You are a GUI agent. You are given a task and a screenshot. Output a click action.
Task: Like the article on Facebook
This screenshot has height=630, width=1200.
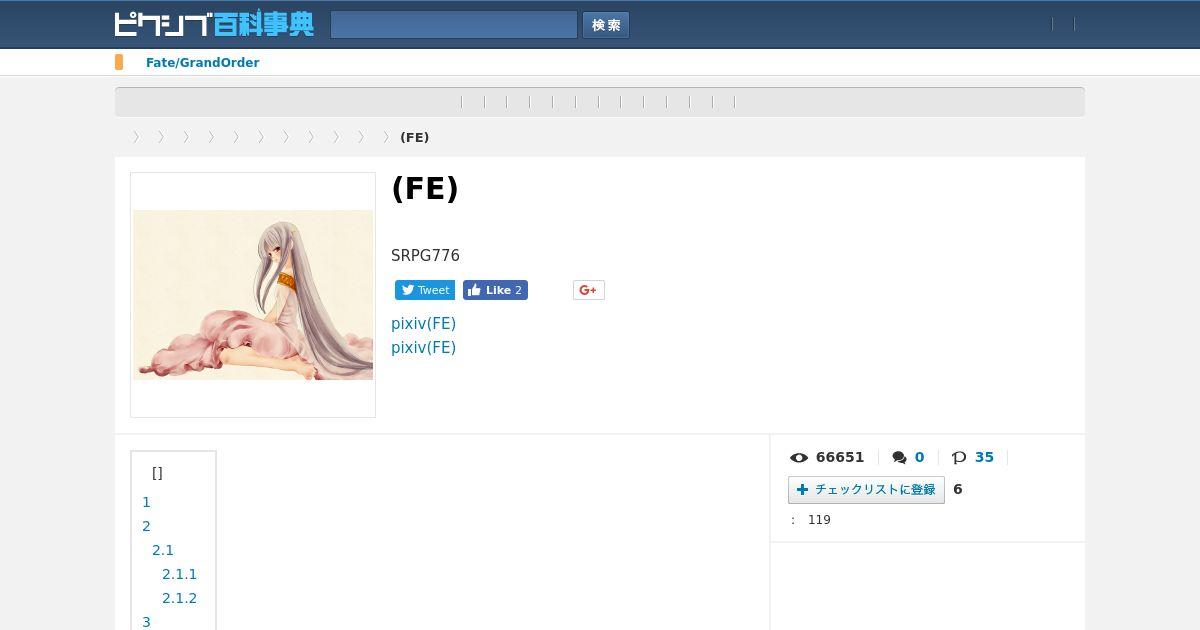[x=495, y=290]
